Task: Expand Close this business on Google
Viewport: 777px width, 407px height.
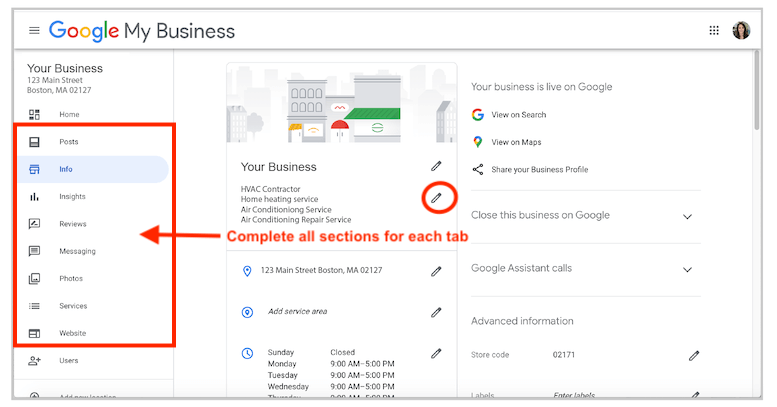Action: [x=686, y=216]
